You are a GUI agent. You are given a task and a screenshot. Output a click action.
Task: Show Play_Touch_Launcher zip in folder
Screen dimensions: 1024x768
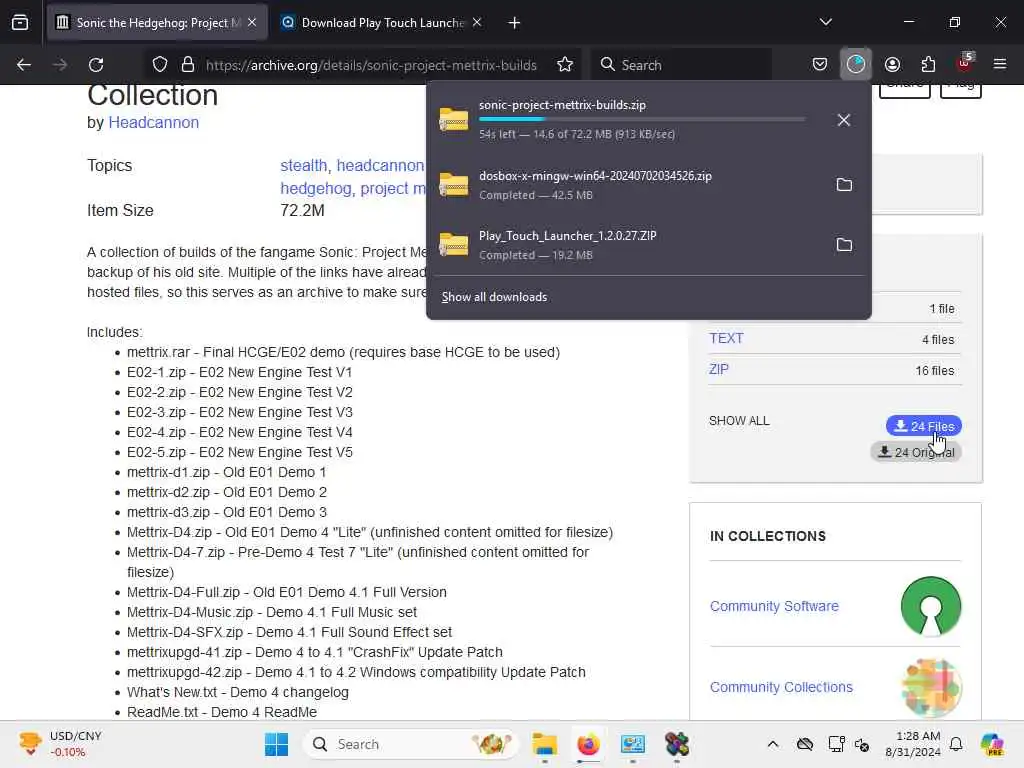click(844, 245)
